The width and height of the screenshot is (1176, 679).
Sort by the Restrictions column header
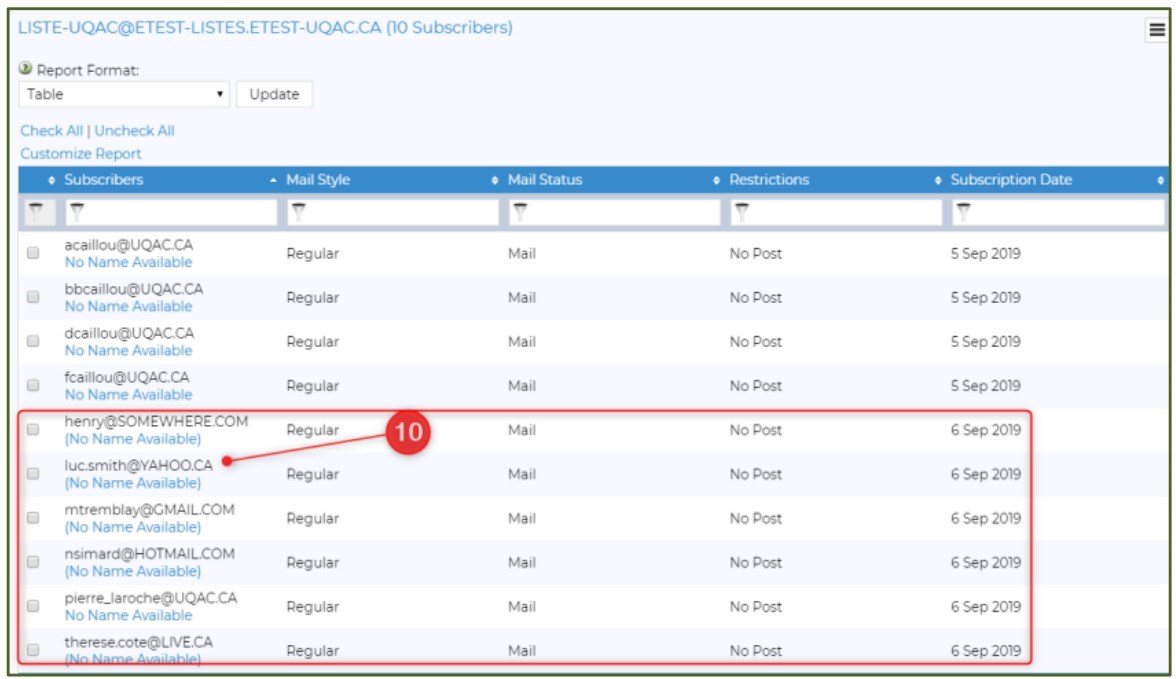coord(769,180)
